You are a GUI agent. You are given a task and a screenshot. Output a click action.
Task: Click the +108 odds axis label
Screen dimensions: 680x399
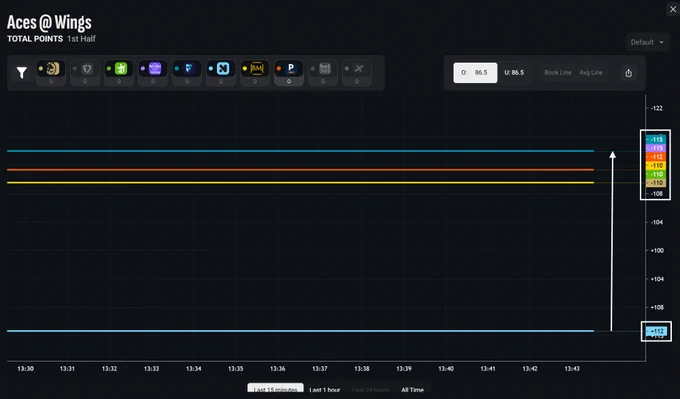(657, 307)
